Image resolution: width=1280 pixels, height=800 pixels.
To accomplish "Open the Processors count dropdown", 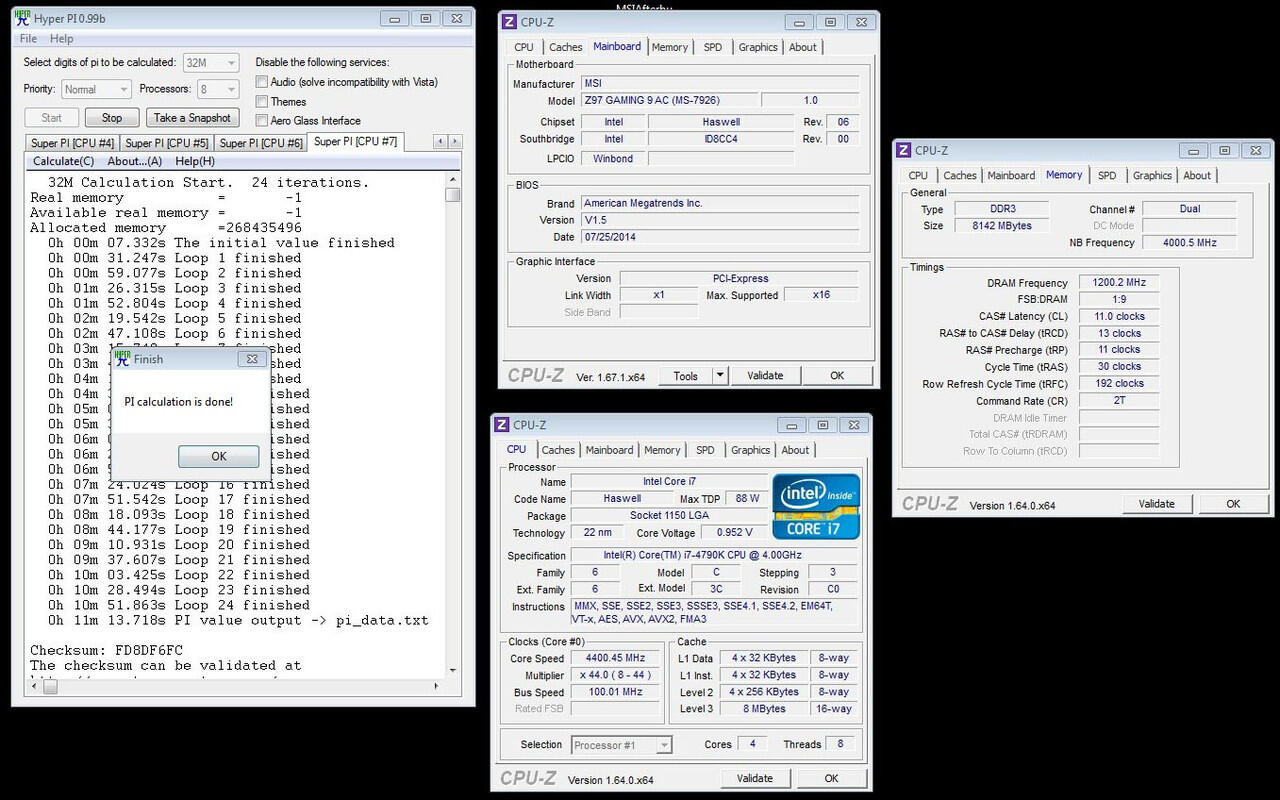I will (x=217, y=89).
